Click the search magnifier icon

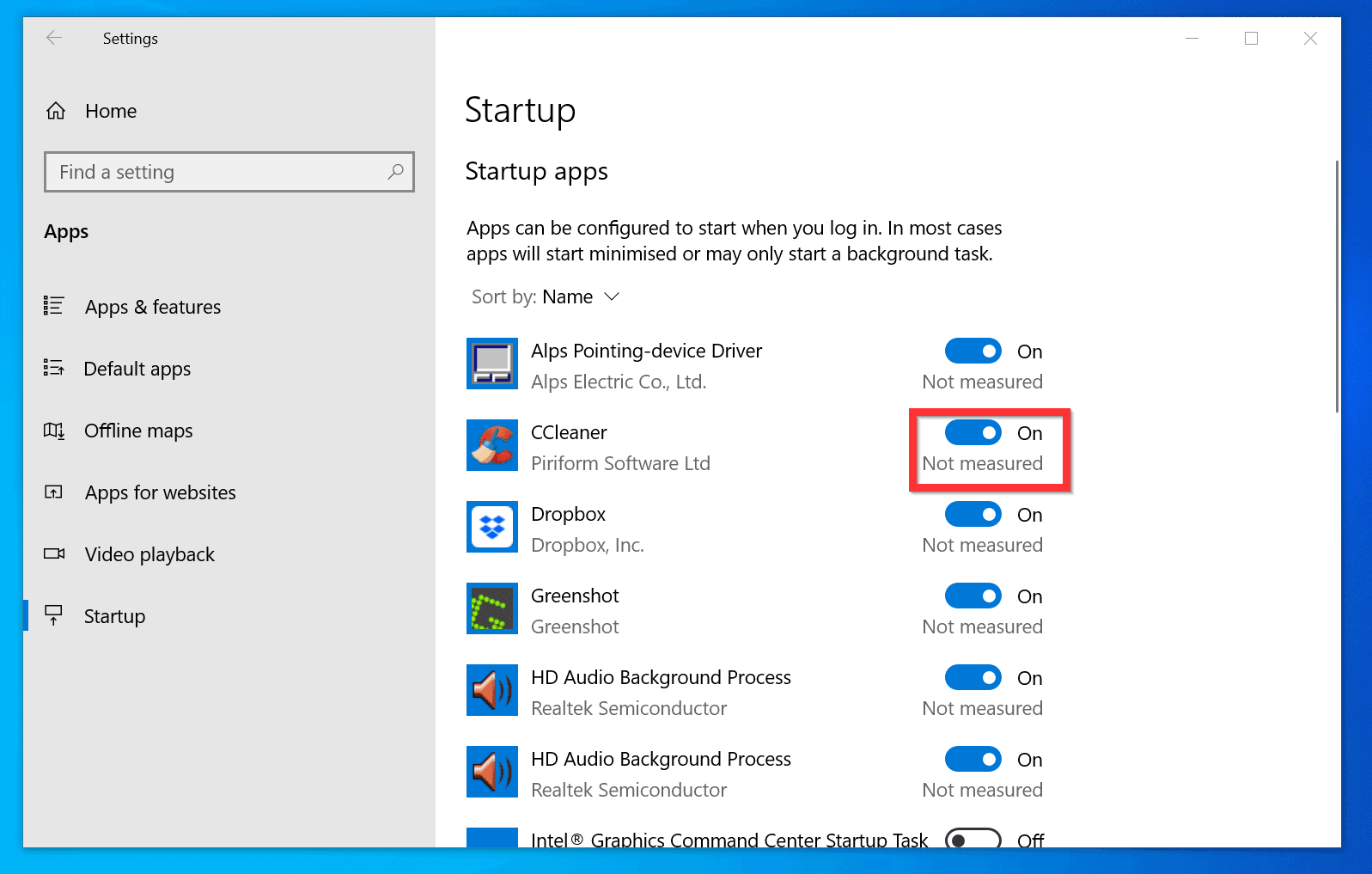tap(395, 172)
